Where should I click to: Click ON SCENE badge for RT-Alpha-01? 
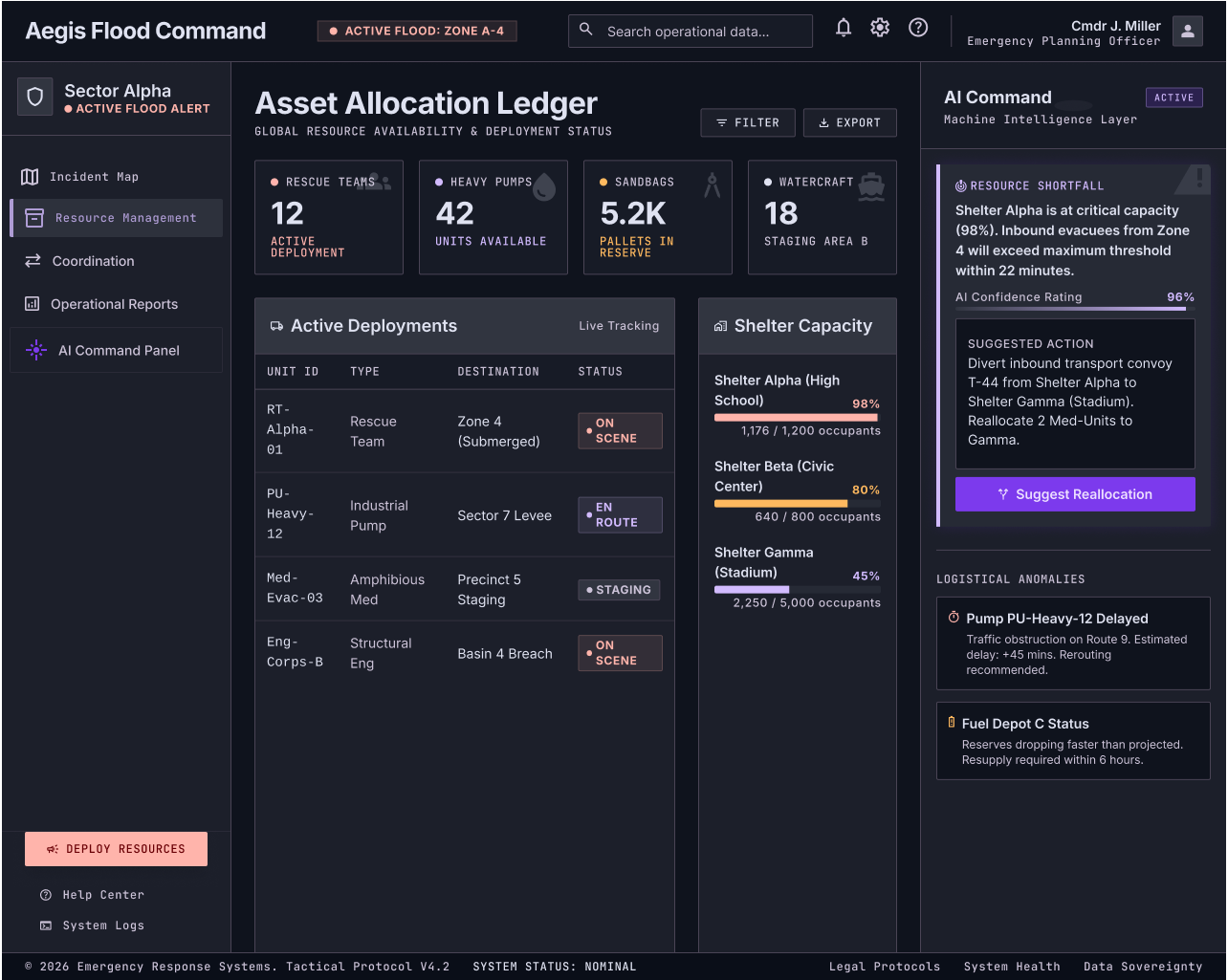click(x=620, y=430)
